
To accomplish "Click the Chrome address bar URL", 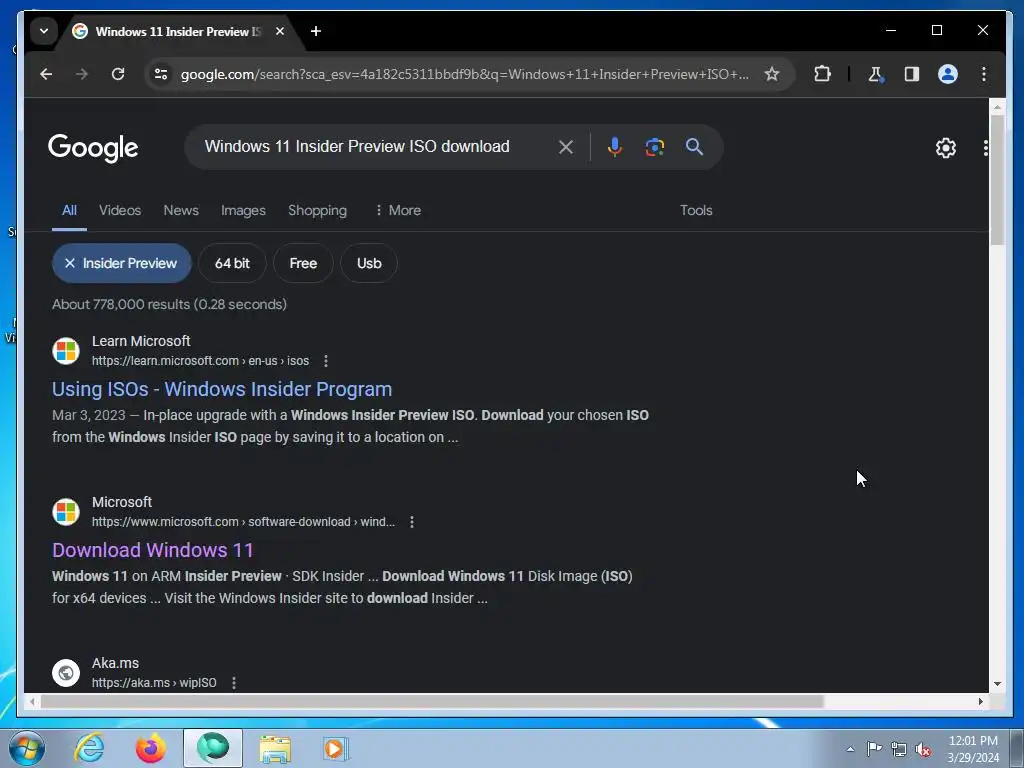I will (x=464, y=74).
